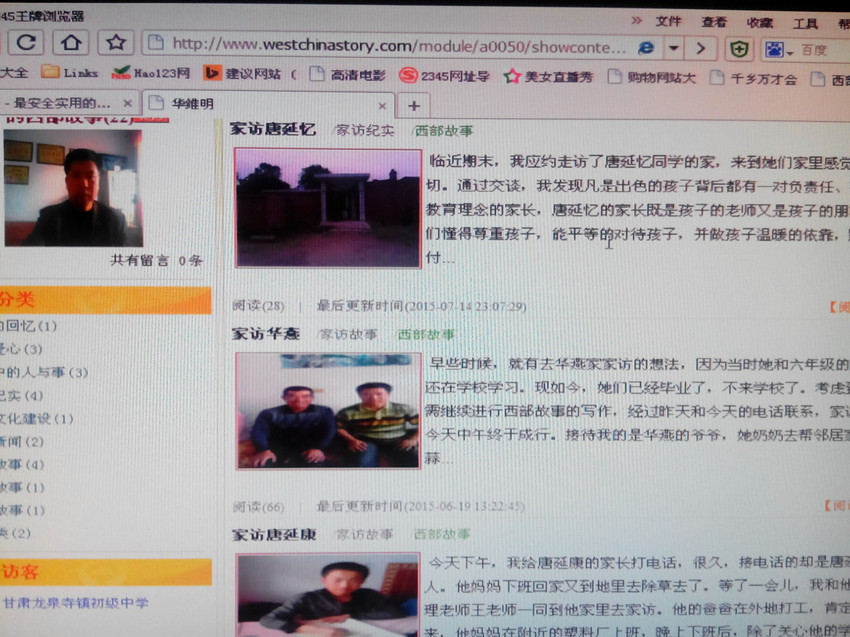Open the 高清电影 bookmark

[x=347, y=75]
